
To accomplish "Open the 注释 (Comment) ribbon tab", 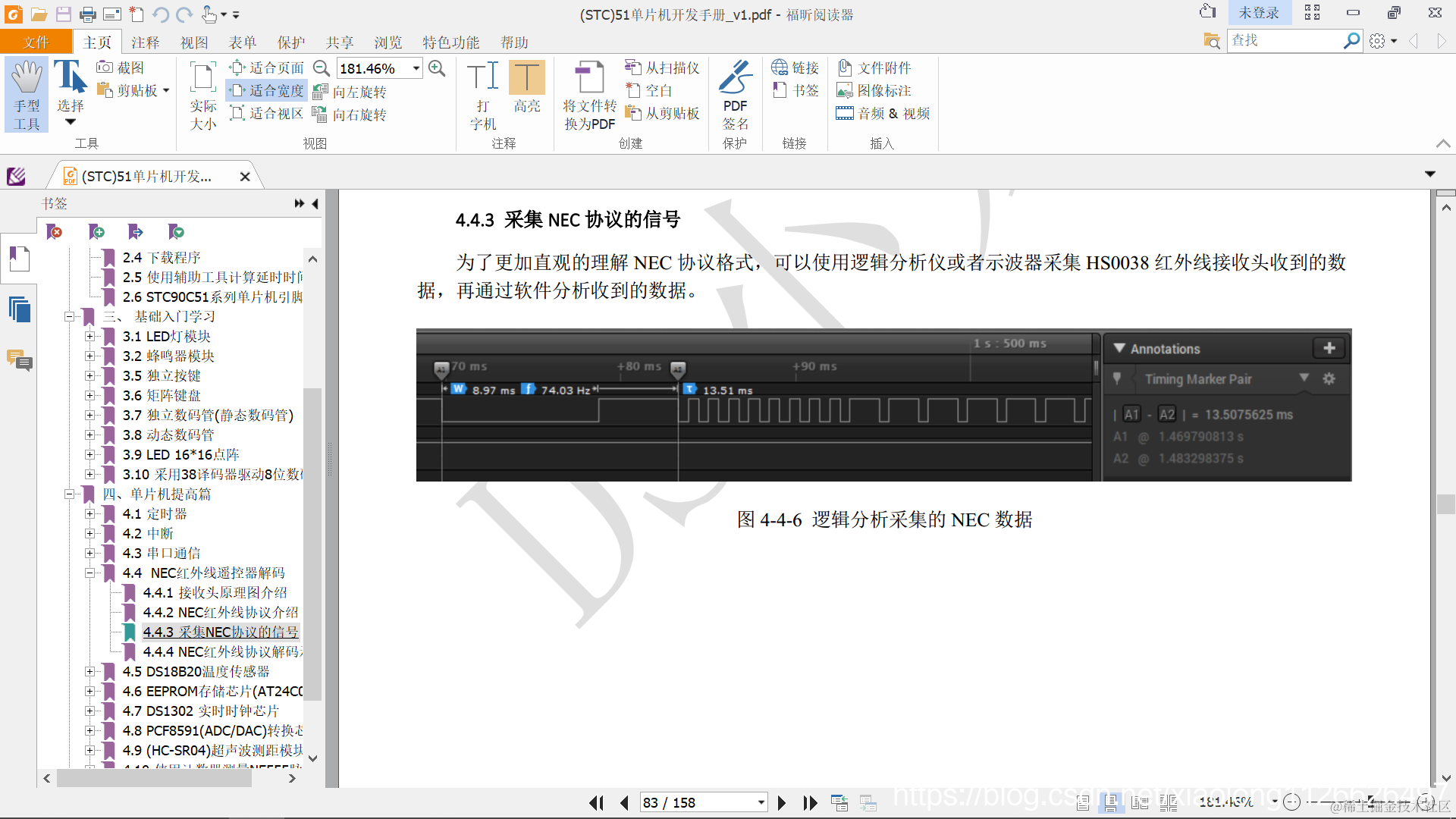I will (x=145, y=42).
